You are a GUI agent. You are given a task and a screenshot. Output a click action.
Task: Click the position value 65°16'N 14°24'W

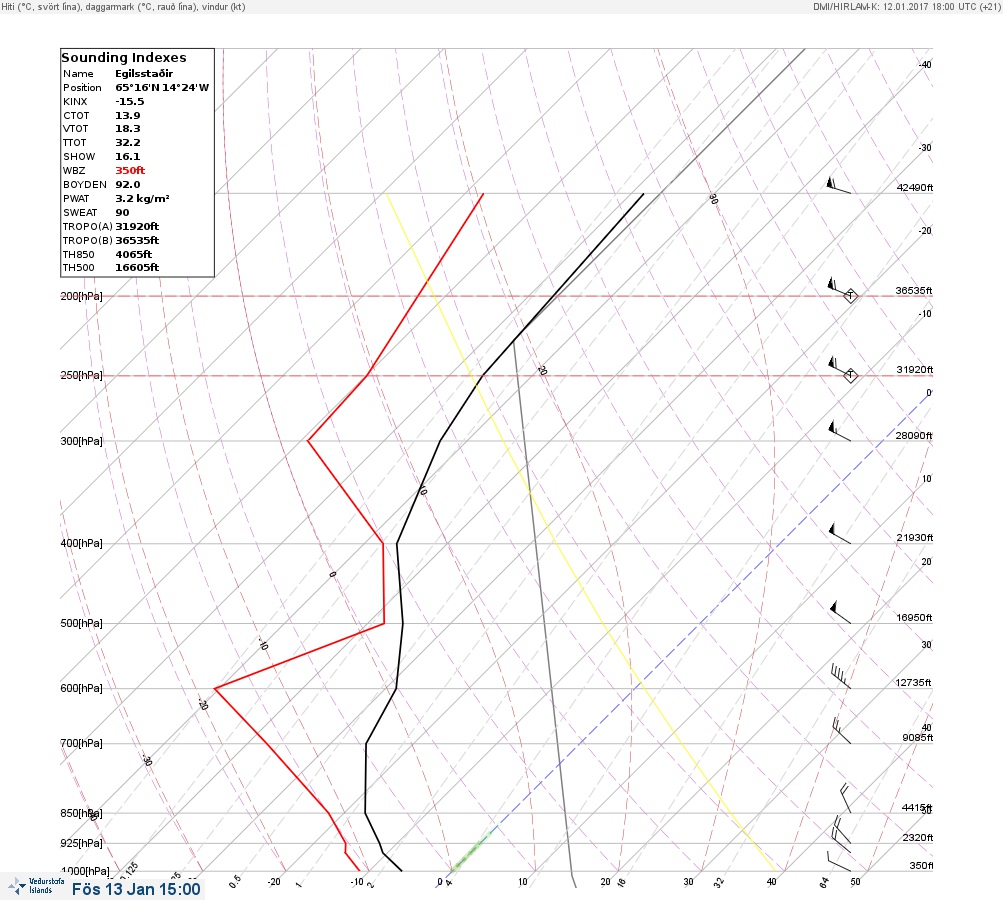point(162,88)
